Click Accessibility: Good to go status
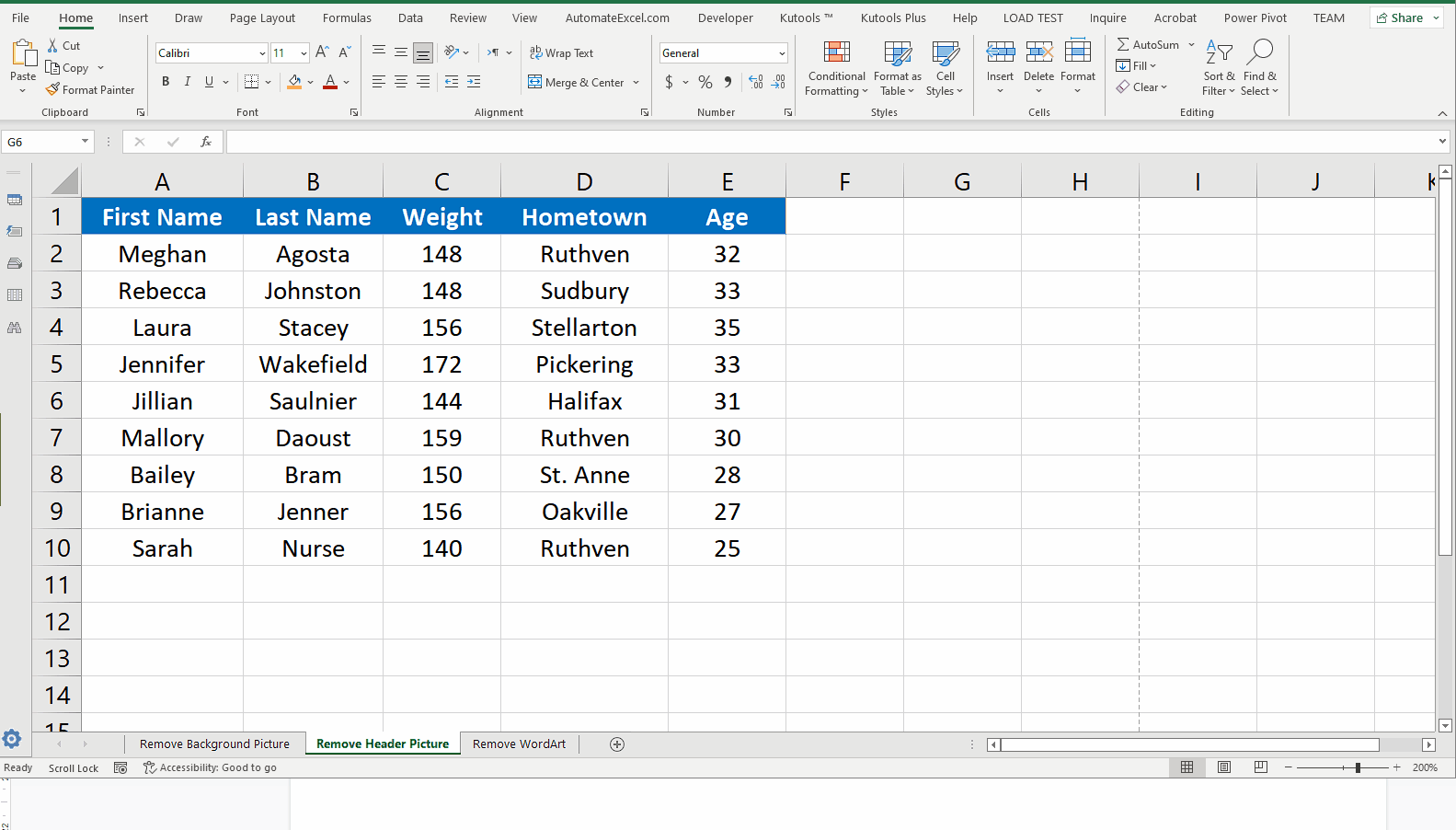Screen dimensions: 1456x830 click(210, 767)
